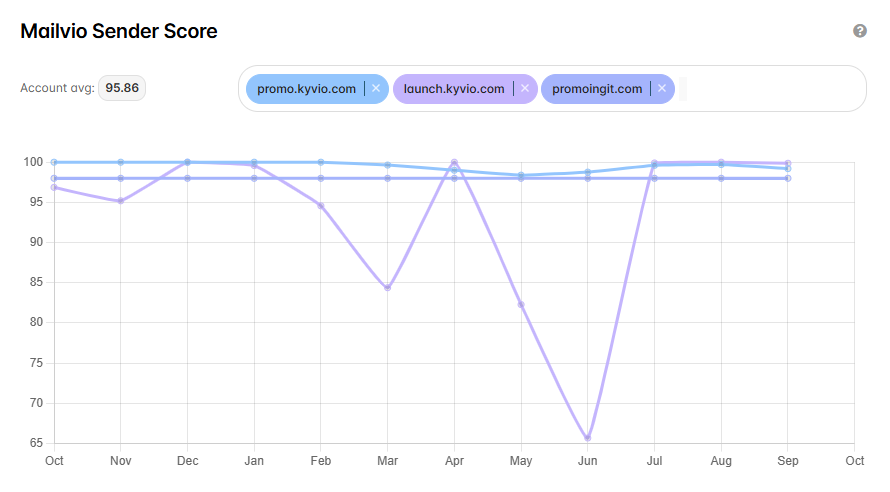Select the launch.kyvio.com tag label
This screenshot has height=492, width=890.
click(x=454, y=89)
